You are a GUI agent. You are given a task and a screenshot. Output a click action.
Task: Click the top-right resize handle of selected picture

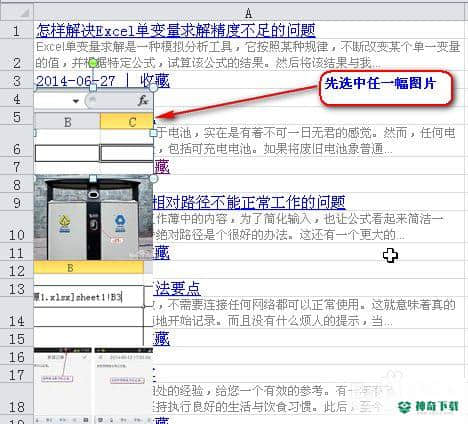pyautogui.click(x=153, y=88)
